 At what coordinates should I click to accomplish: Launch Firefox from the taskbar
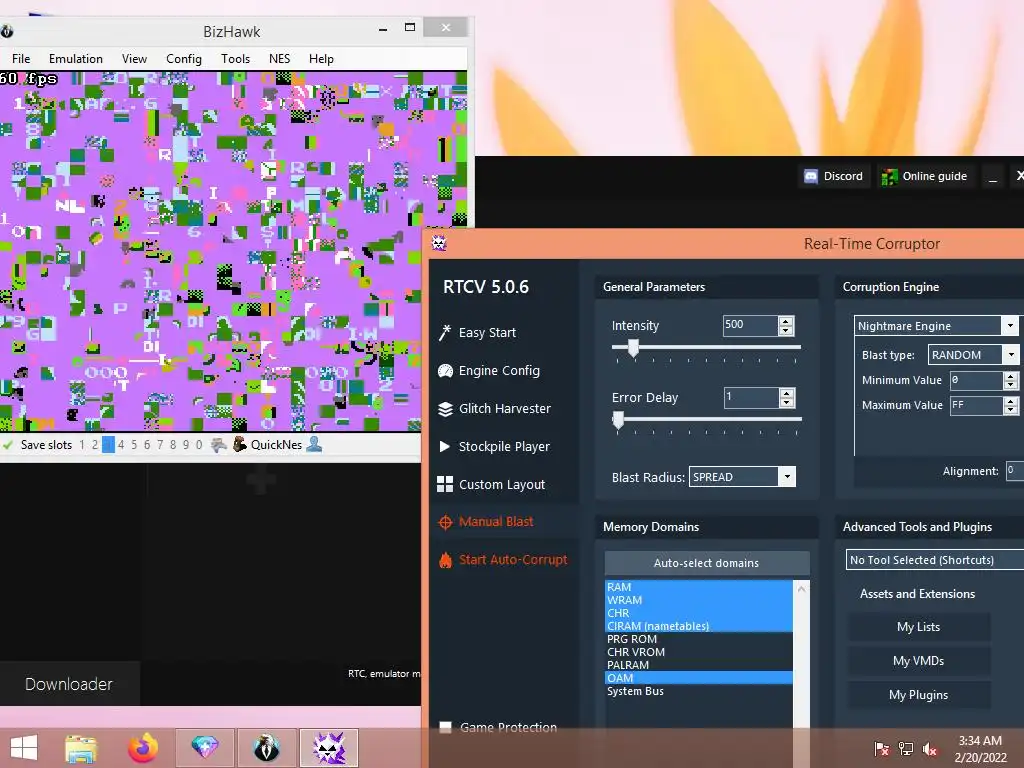point(143,748)
